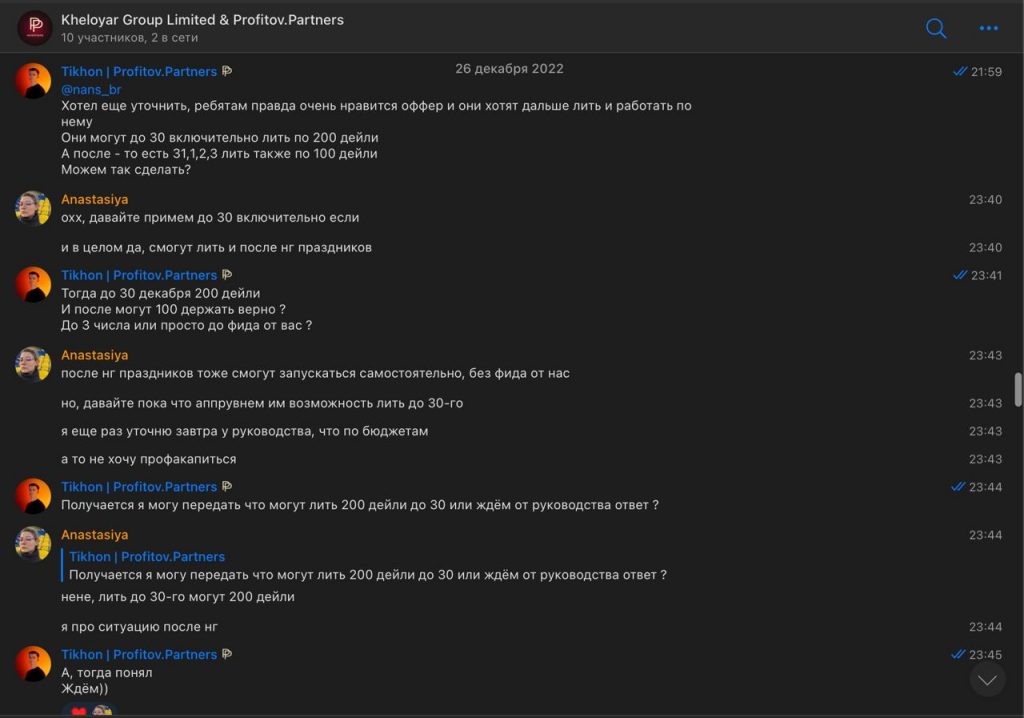
Task: Click Anastasiya's avatar next to the 'охх, давайте' message
Action: [33, 208]
